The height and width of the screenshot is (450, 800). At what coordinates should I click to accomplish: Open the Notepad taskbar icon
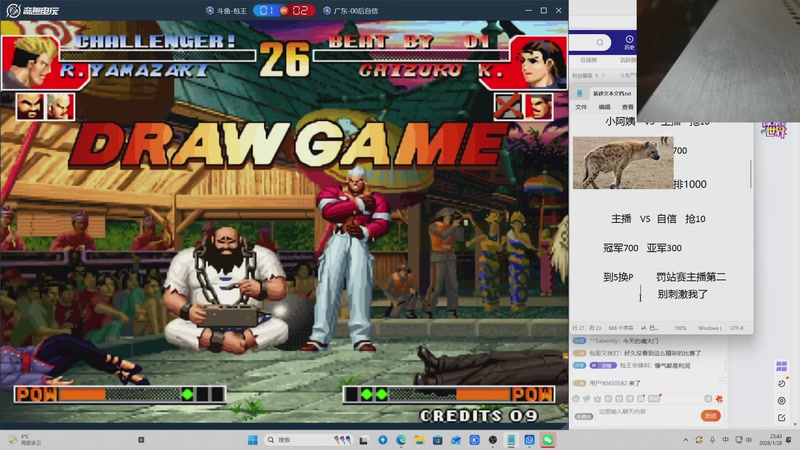511,440
